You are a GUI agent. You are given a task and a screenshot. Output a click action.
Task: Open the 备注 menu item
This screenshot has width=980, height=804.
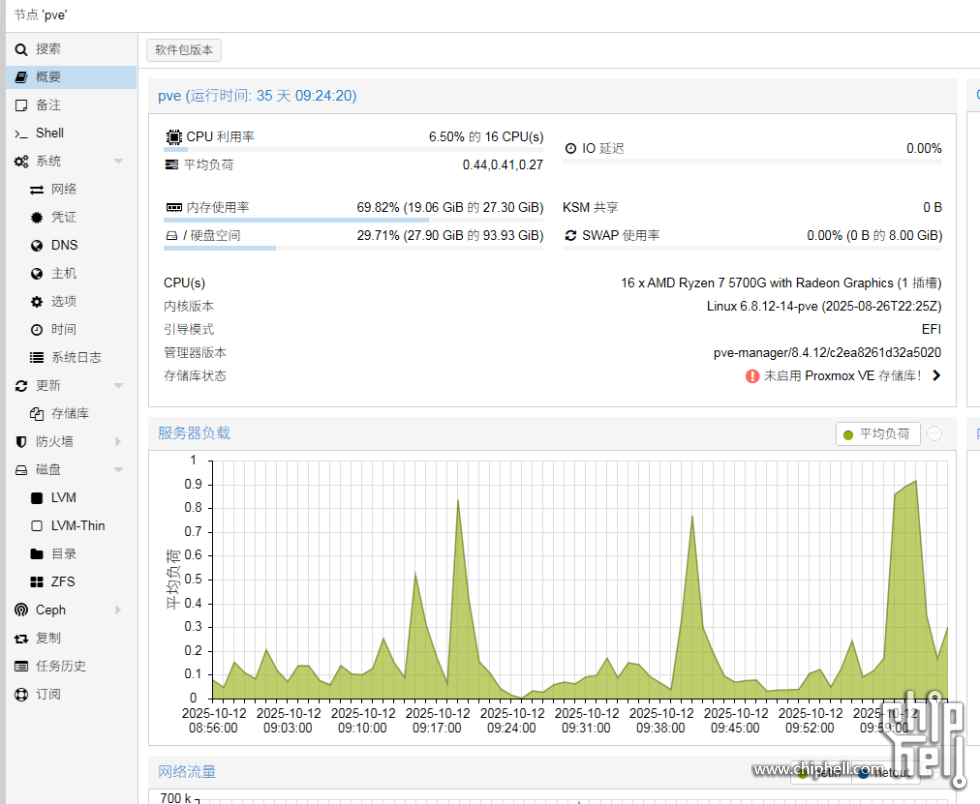[x=48, y=105]
